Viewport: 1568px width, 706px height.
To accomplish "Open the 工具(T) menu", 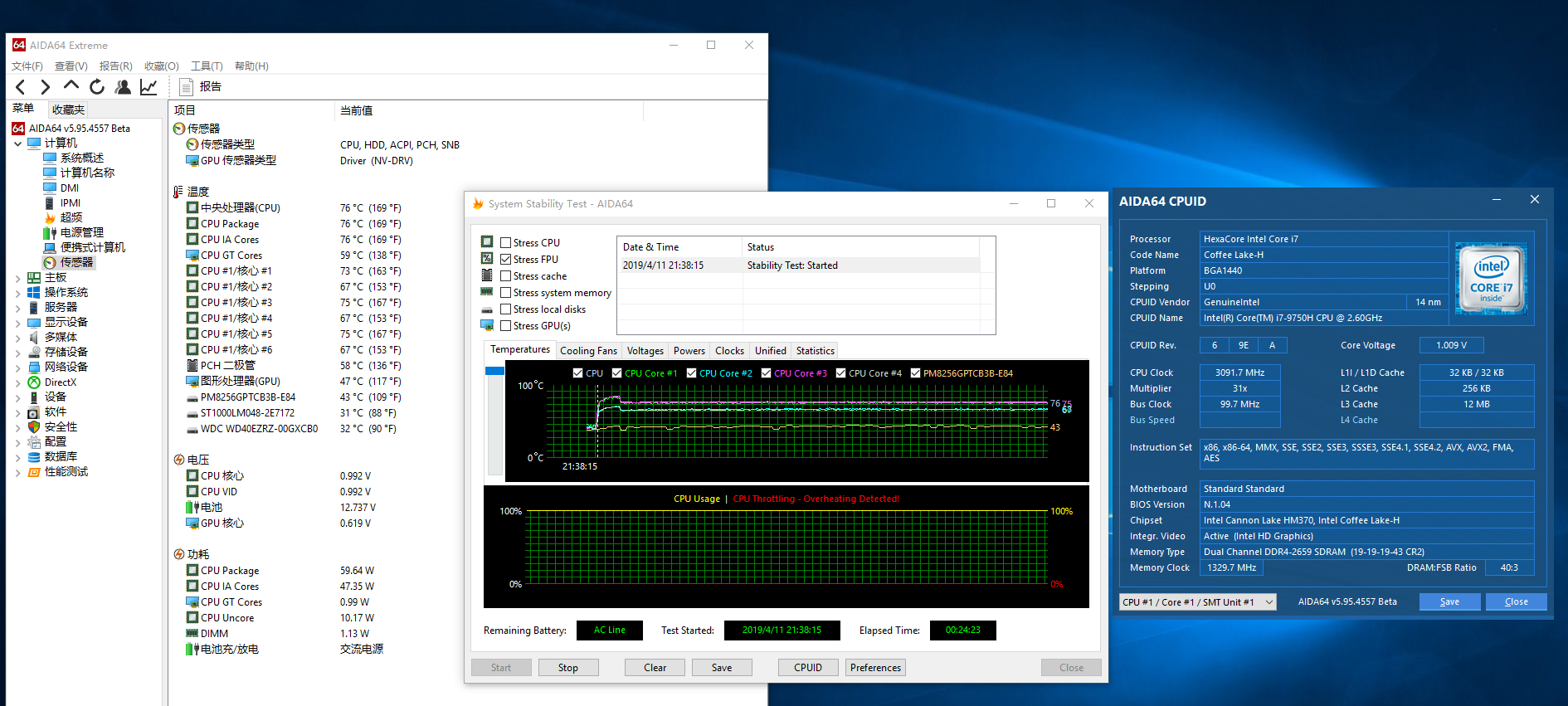I will (x=207, y=66).
